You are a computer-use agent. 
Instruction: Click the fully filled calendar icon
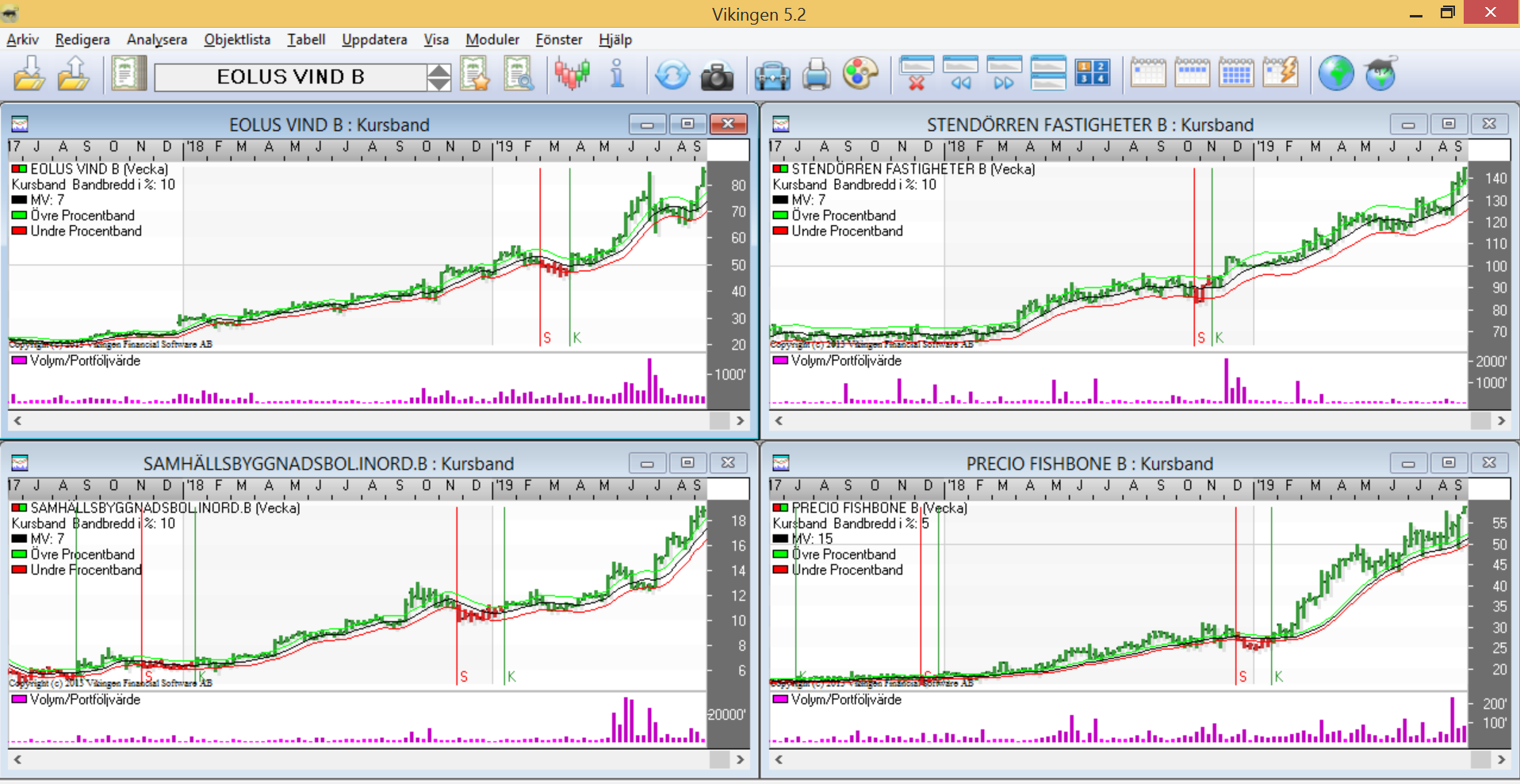pos(1236,73)
